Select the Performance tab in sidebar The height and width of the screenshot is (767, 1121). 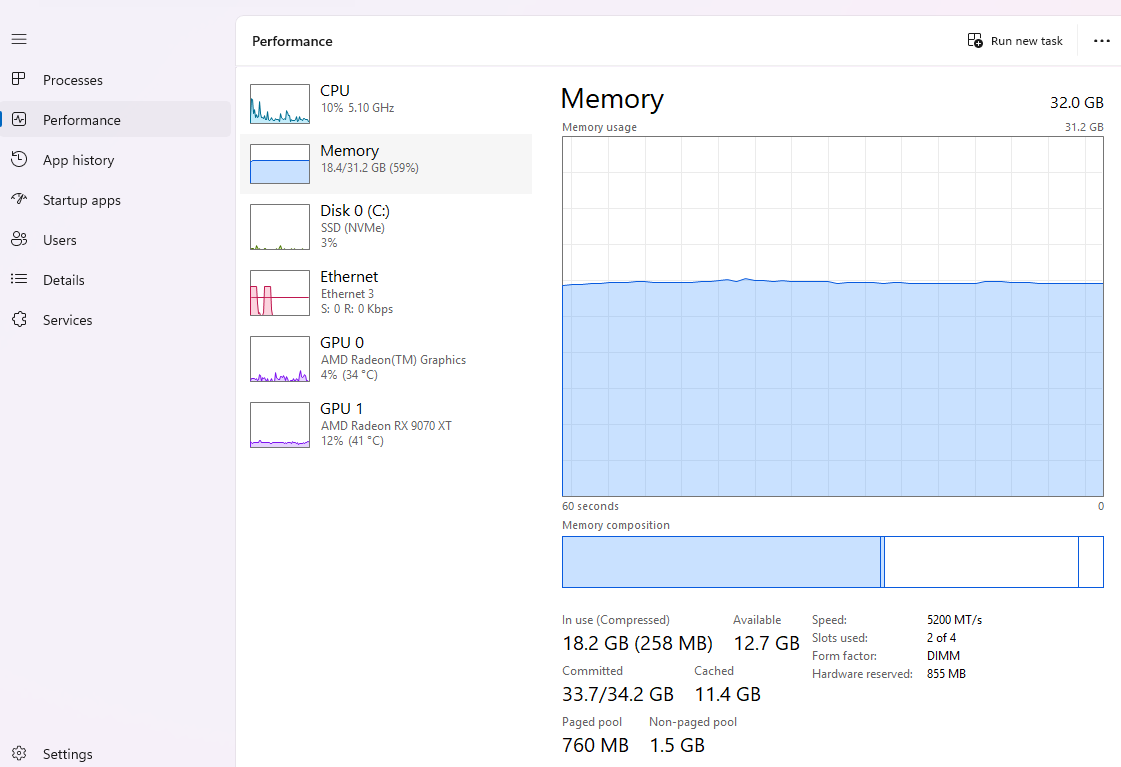[81, 120]
